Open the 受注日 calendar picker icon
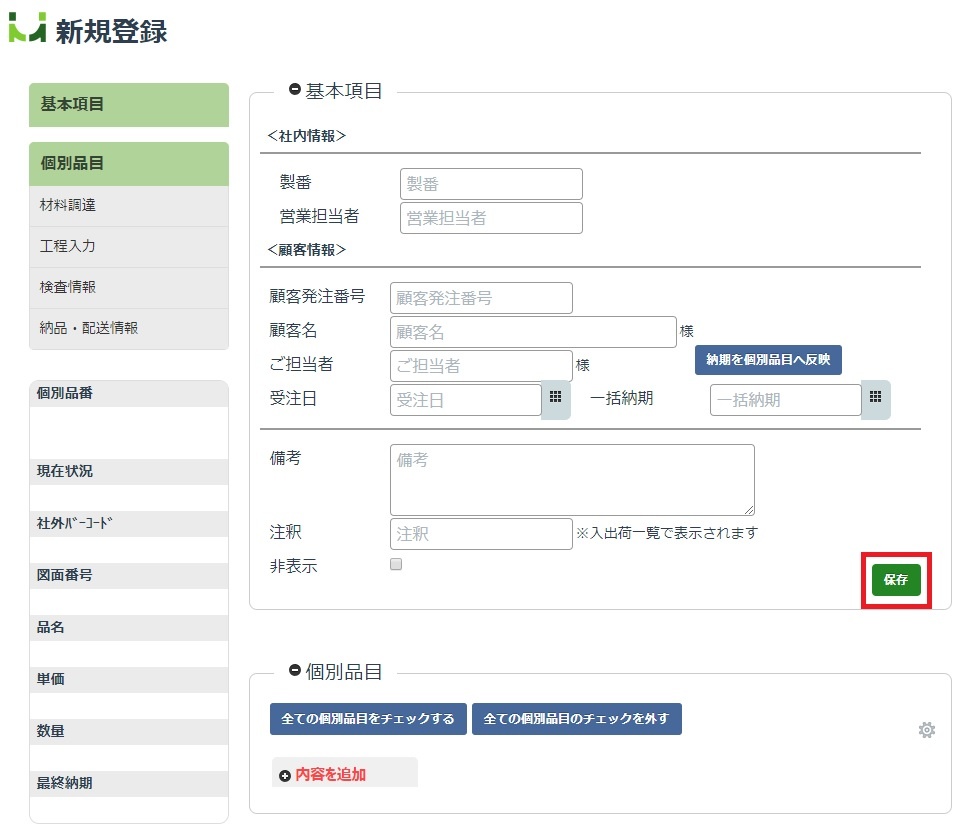971x833 pixels. (555, 399)
